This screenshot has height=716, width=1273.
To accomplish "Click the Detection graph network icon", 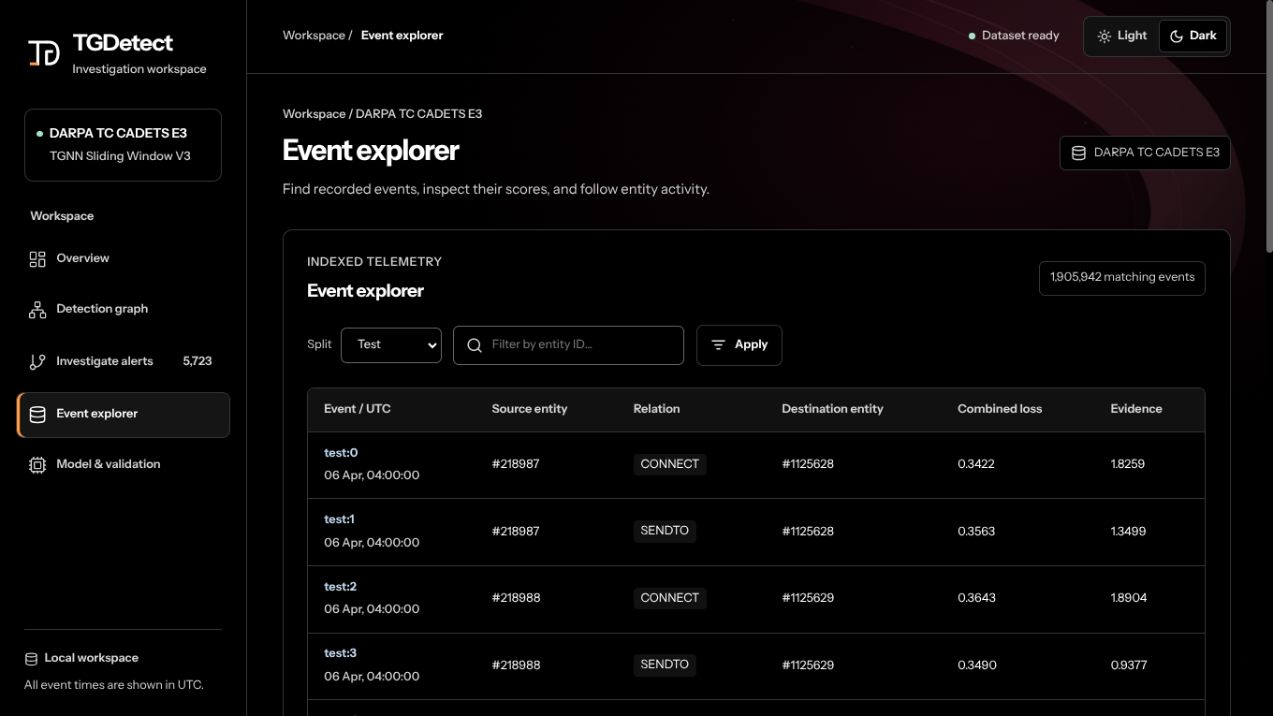I will [x=37, y=310].
